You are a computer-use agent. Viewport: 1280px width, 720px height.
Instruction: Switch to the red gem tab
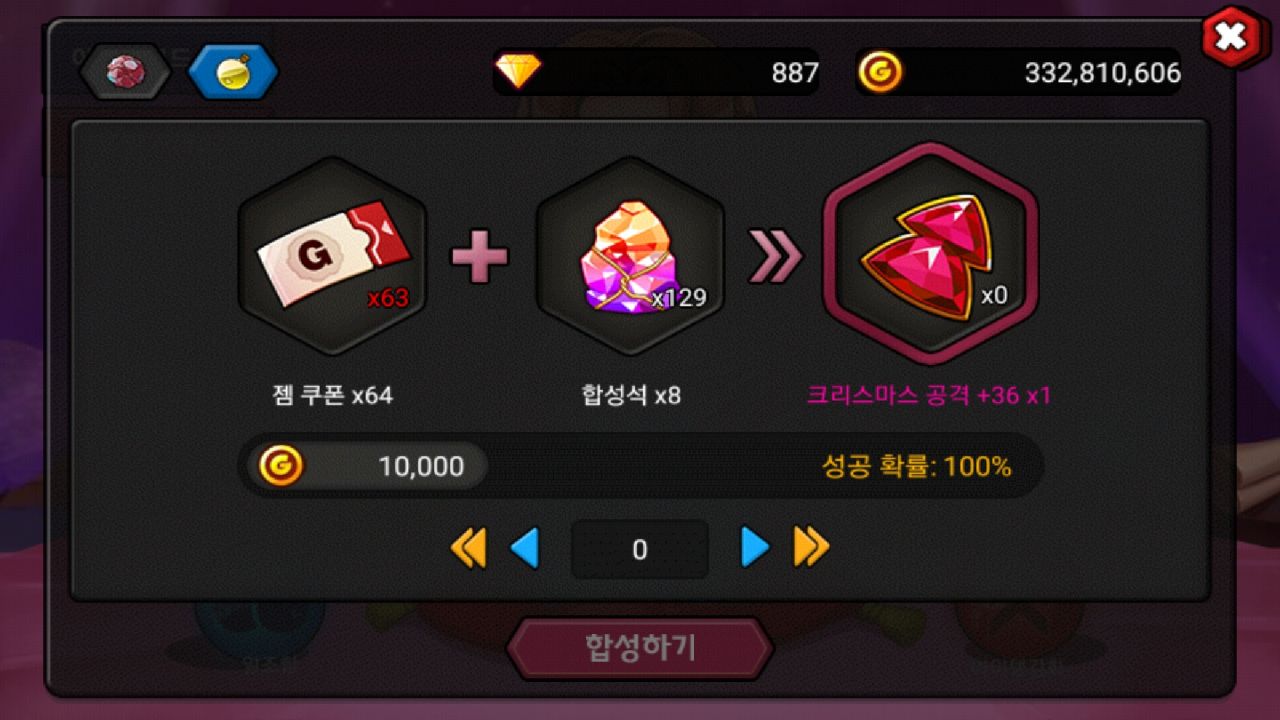pos(125,72)
